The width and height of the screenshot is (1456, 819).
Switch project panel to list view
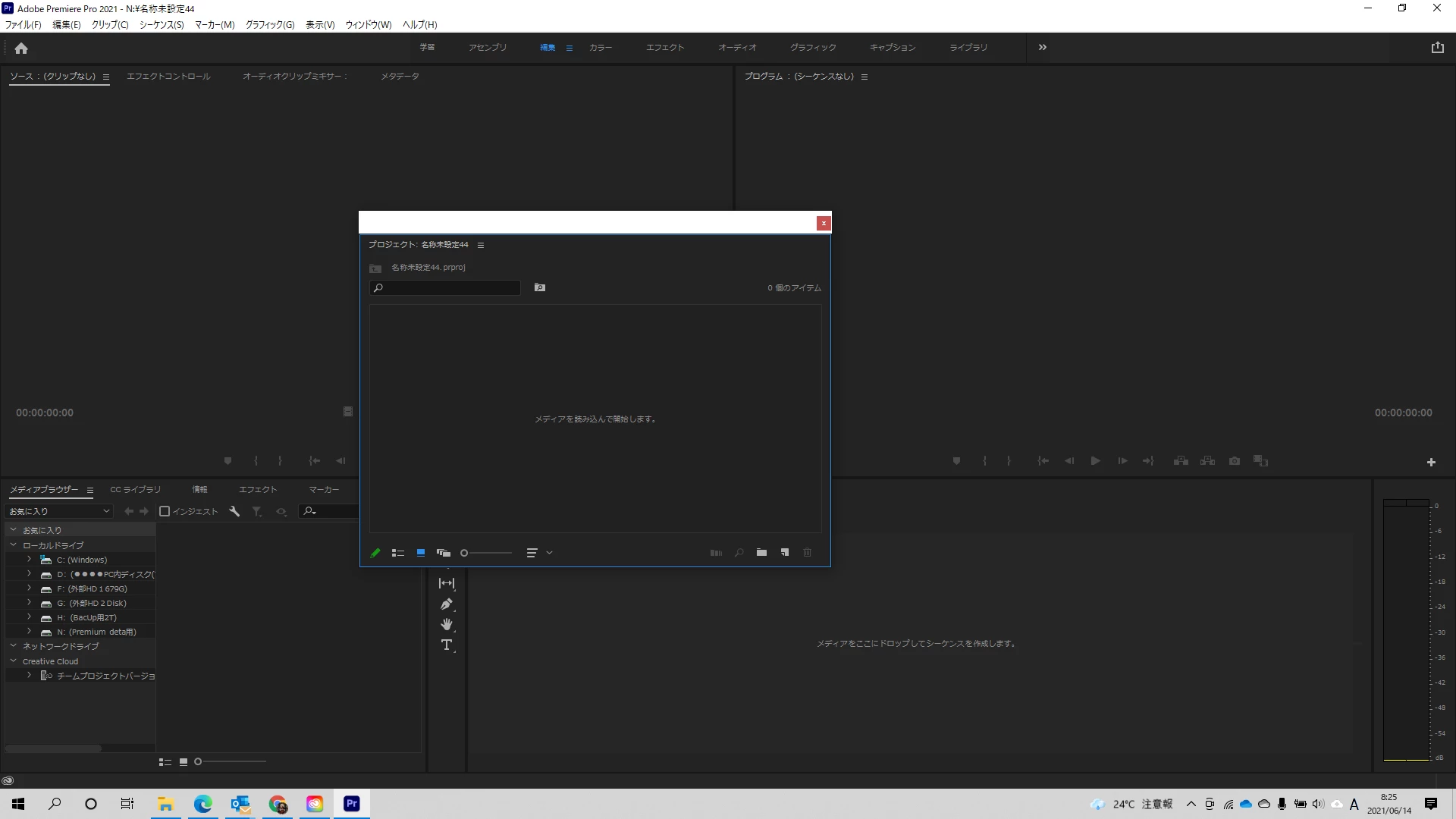click(398, 553)
